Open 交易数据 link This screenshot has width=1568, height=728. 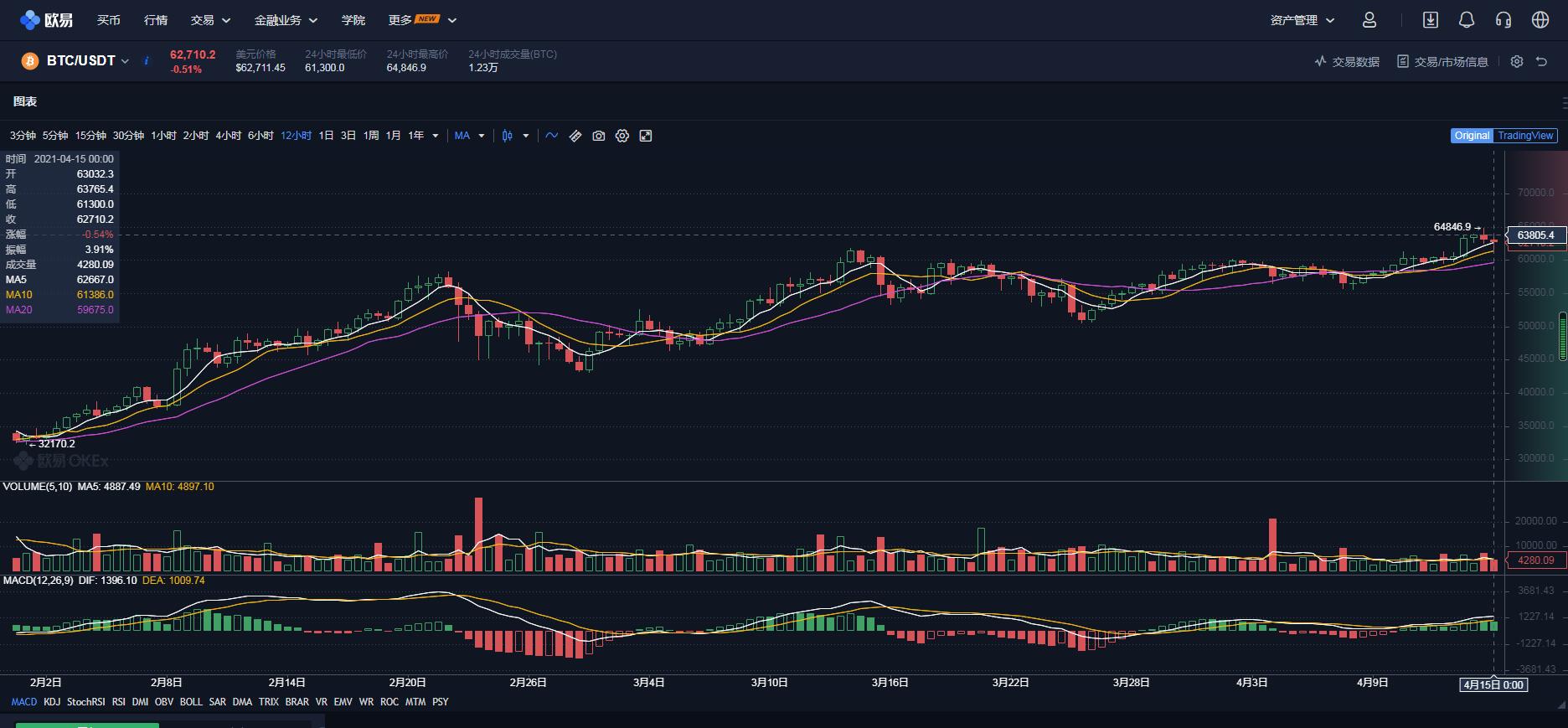tap(1355, 61)
